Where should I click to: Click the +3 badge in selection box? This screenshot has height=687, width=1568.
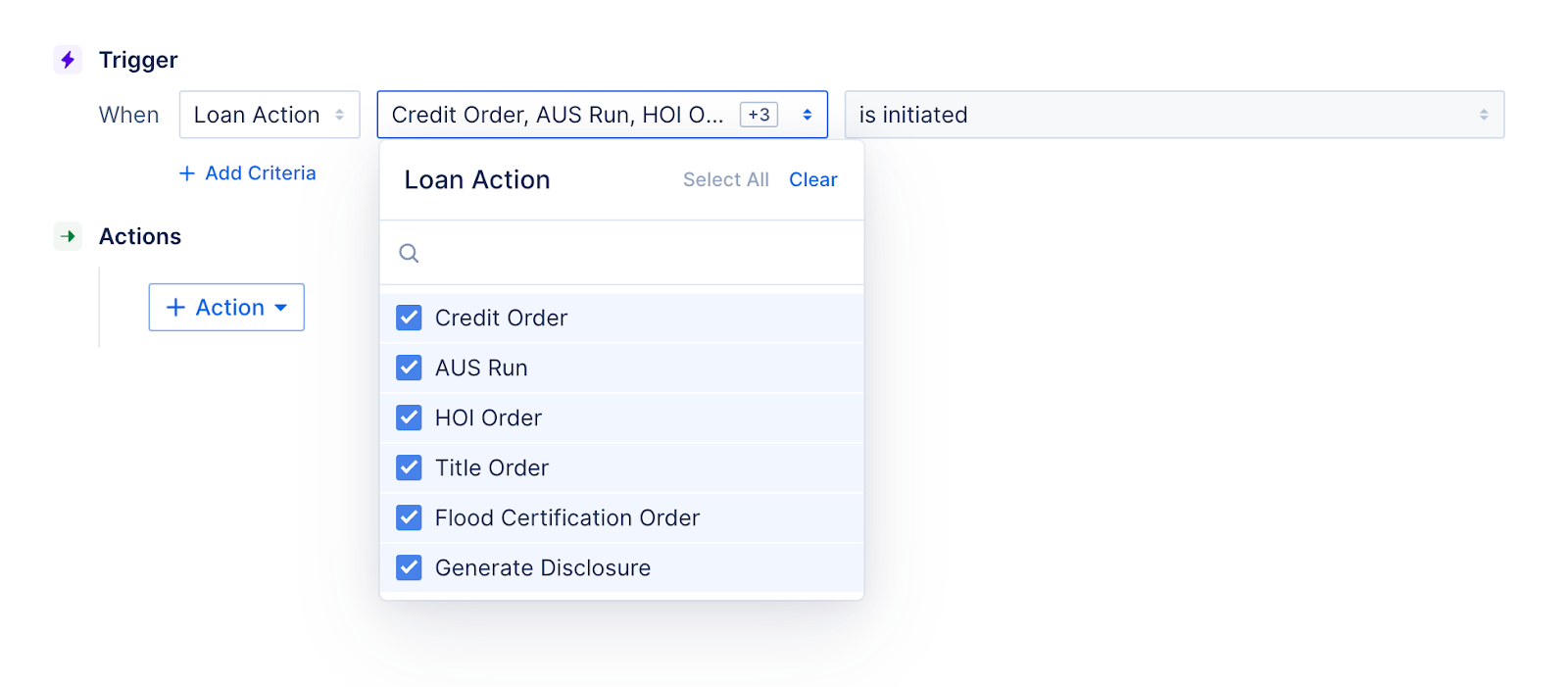(x=759, y=115)
